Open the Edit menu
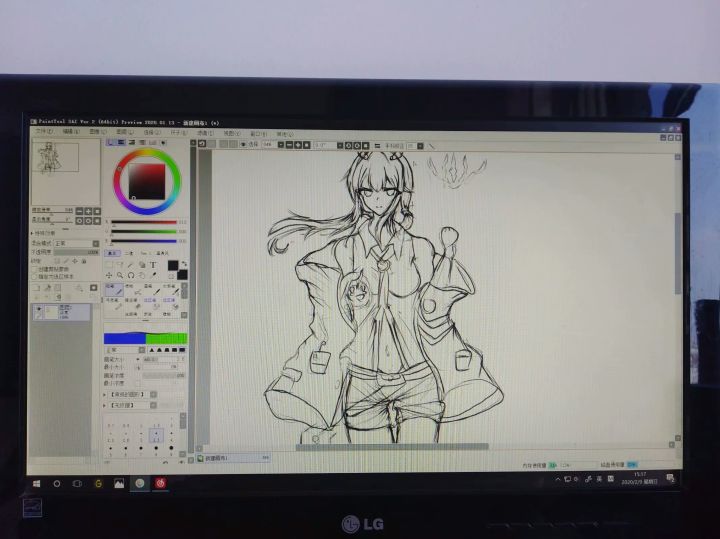 pos(71,131)
